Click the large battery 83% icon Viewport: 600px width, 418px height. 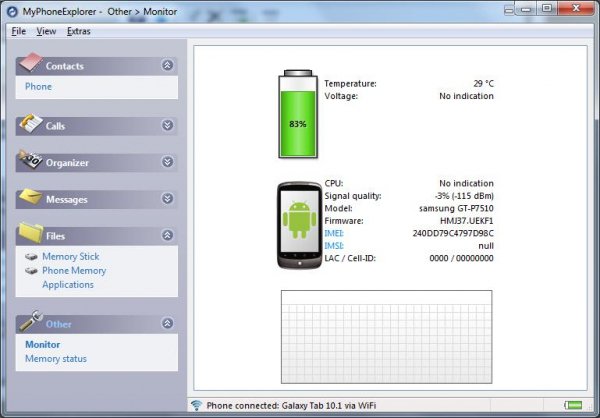[x=298, y=114]
